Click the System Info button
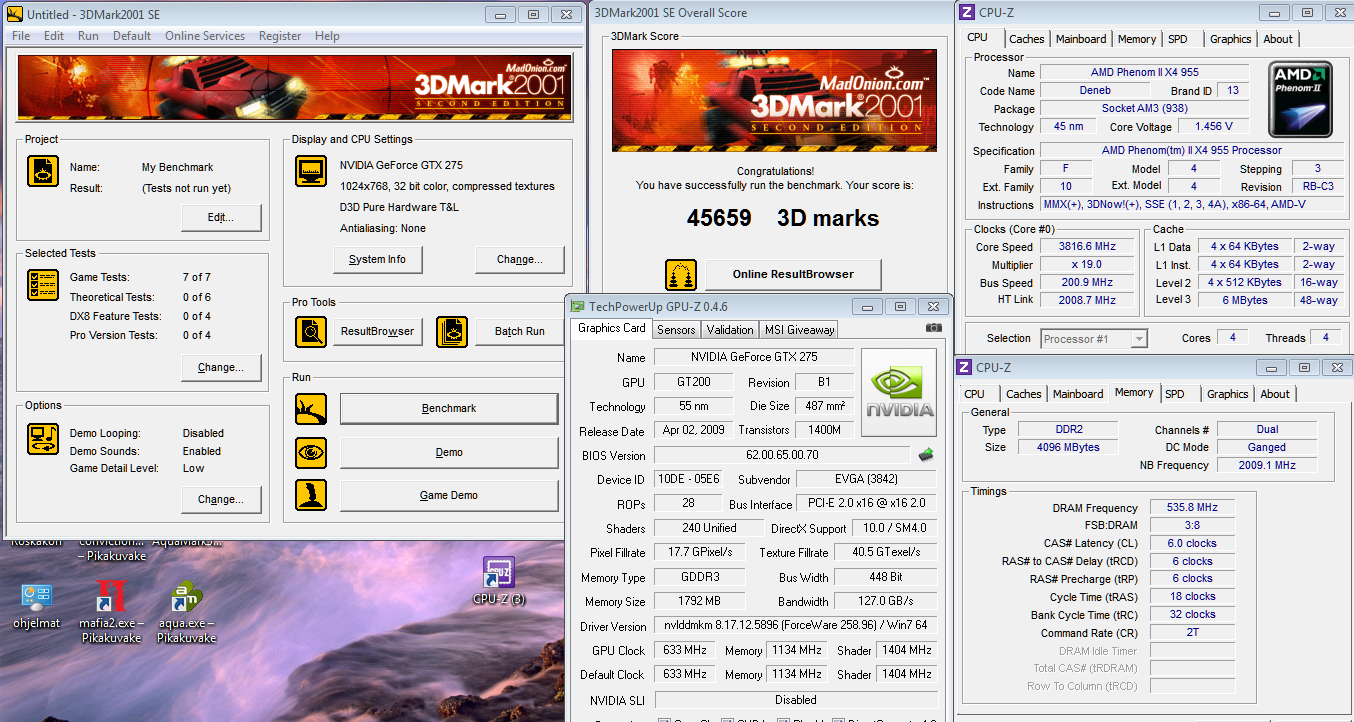 point(377,259)
